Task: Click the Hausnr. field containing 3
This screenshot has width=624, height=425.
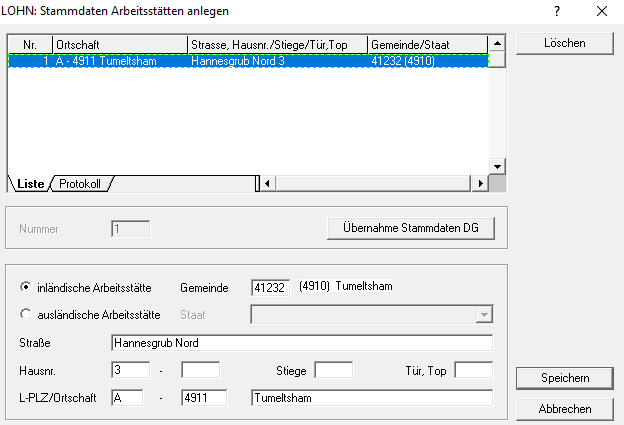Action: [130, 370]
